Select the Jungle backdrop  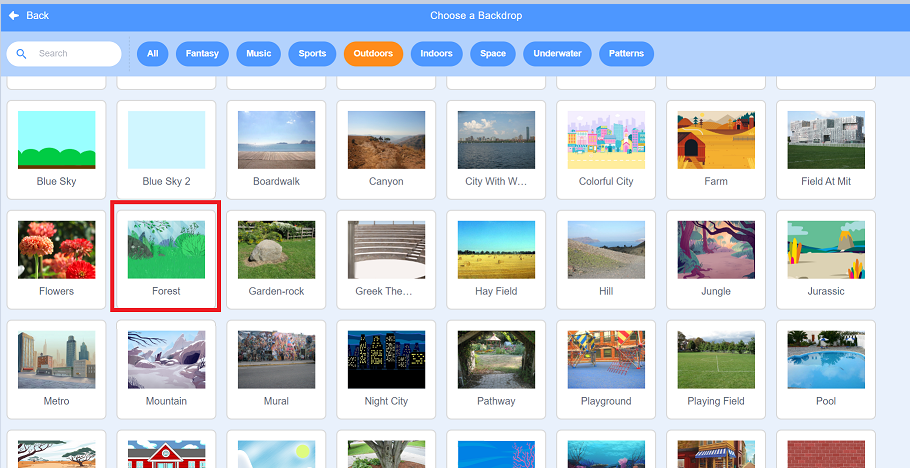point(716,260)
